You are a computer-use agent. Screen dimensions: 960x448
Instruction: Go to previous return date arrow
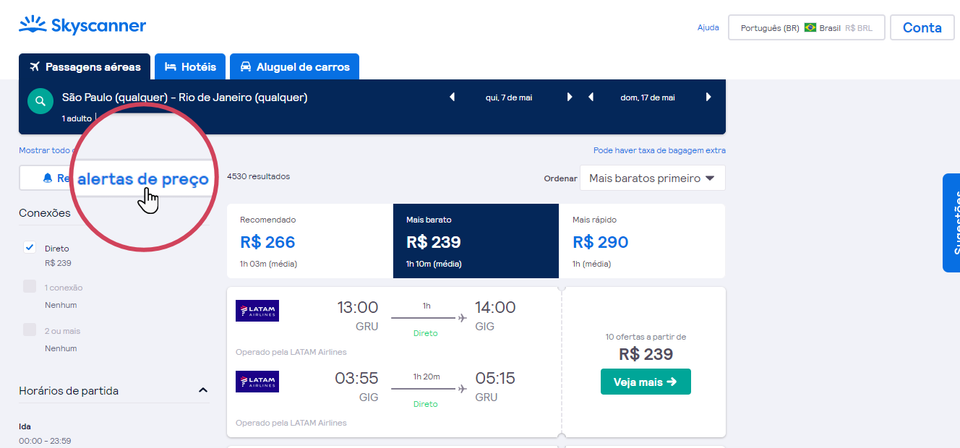coord(591,97)
